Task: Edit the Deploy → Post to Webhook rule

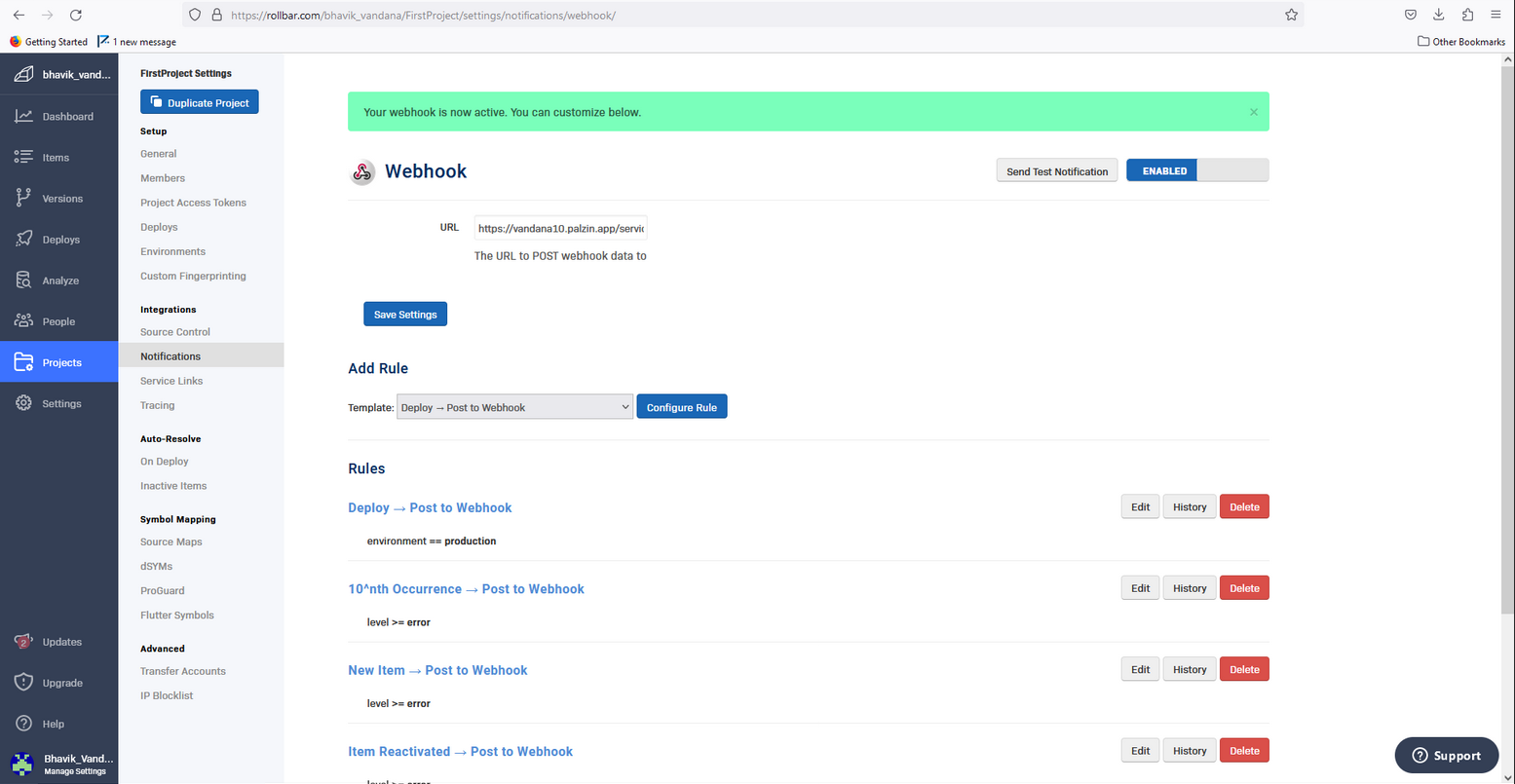Action: [x=1141, y=506]
